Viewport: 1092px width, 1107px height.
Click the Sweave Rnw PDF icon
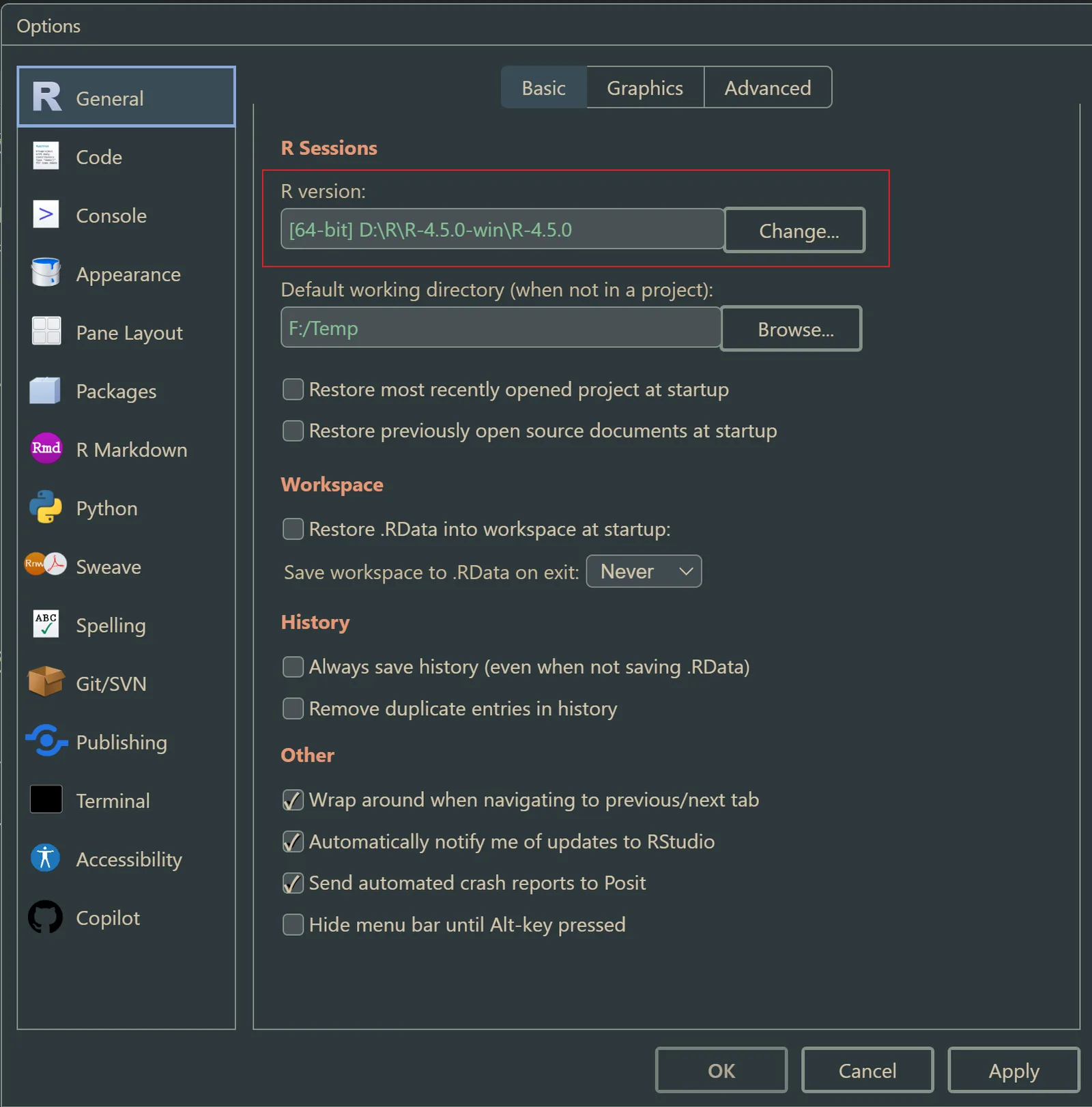click(x=46, y=565)
